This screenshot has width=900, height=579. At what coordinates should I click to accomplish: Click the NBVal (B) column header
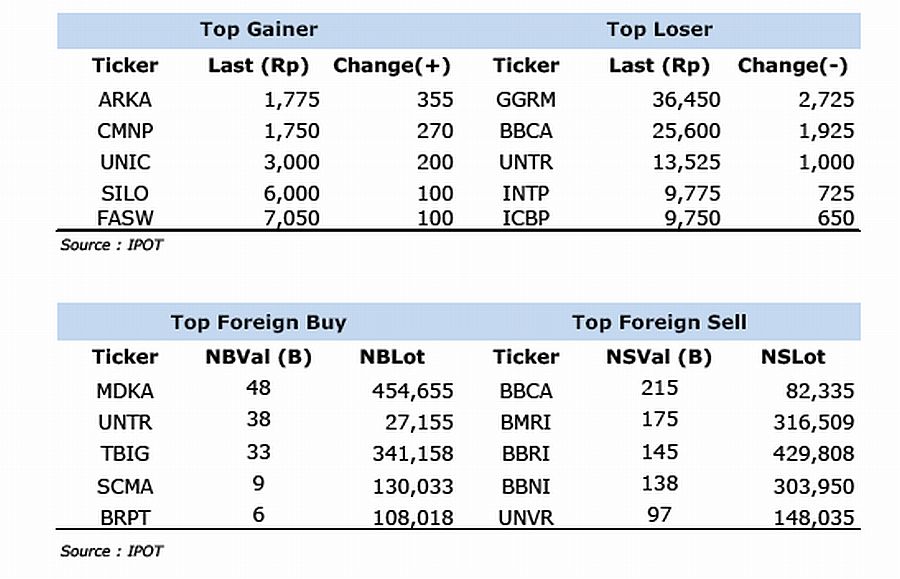click(x=258, y=357)
